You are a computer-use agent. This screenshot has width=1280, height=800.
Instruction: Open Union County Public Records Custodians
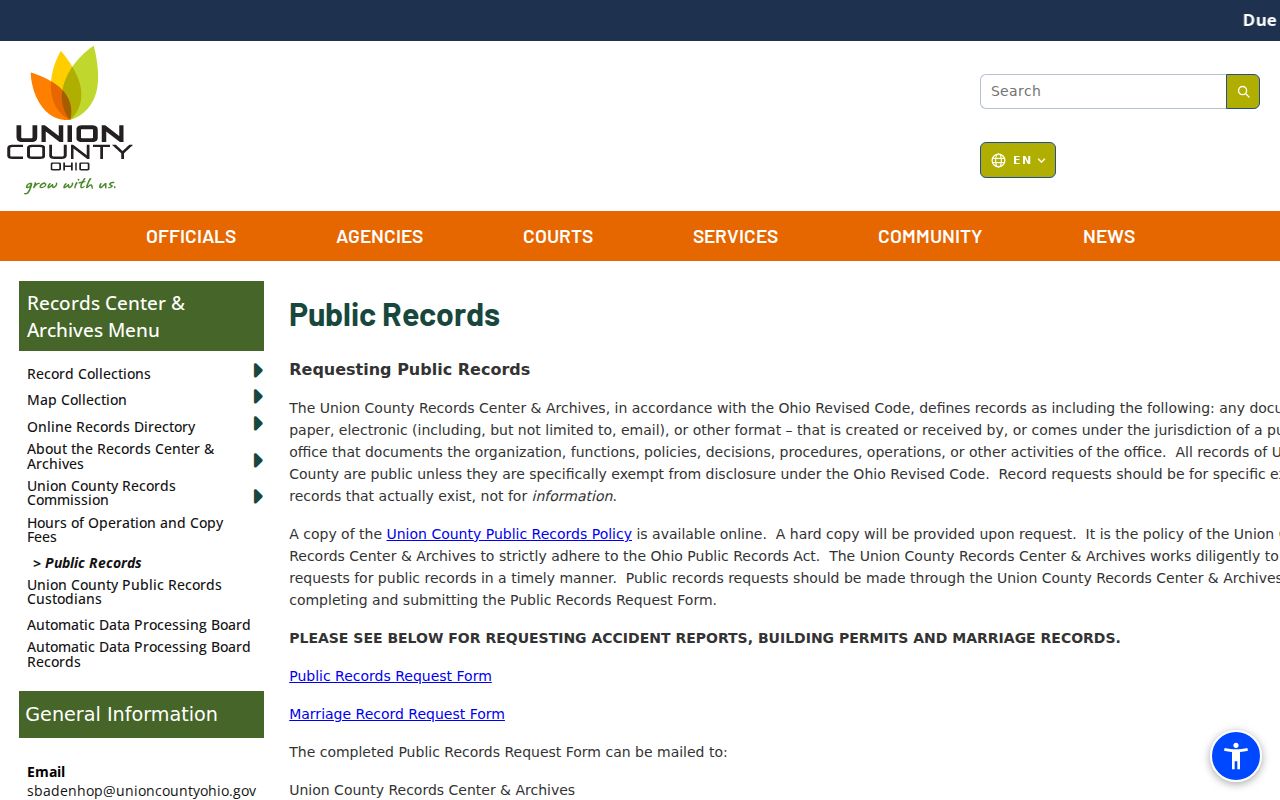tap(124, 592)
